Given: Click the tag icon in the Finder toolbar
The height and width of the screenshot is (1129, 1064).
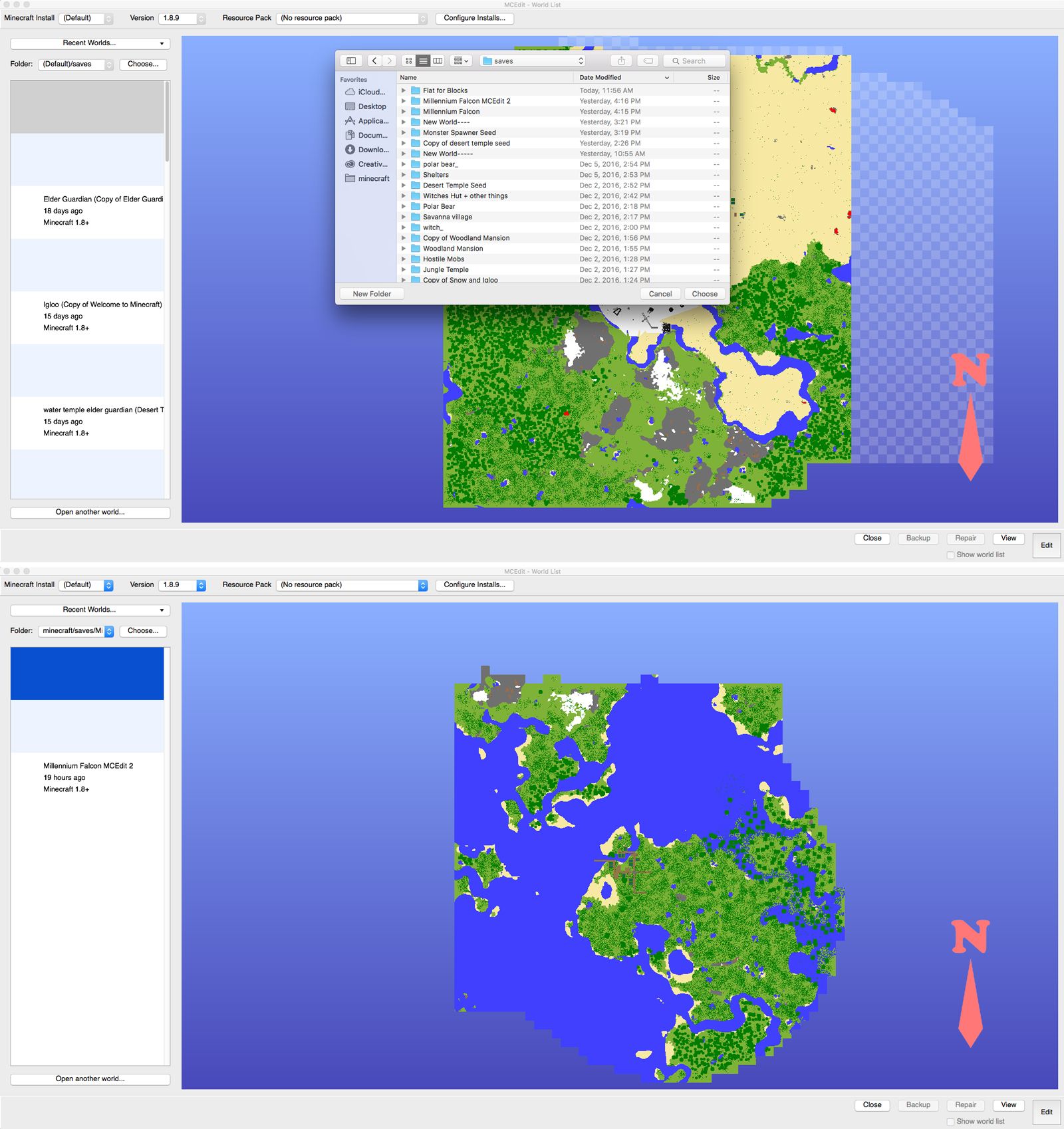Looking at the screenshot, I should [x=648, y=61].
